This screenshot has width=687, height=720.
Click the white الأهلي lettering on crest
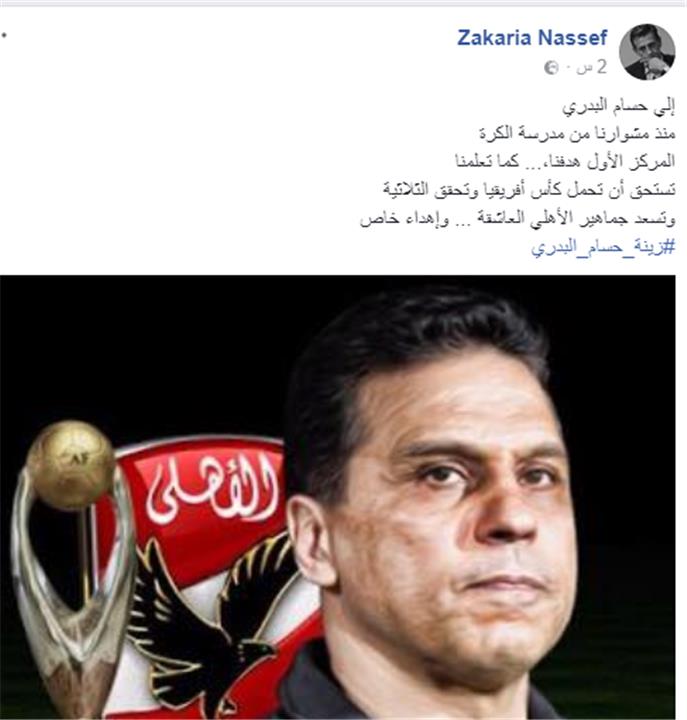point(212,491)
